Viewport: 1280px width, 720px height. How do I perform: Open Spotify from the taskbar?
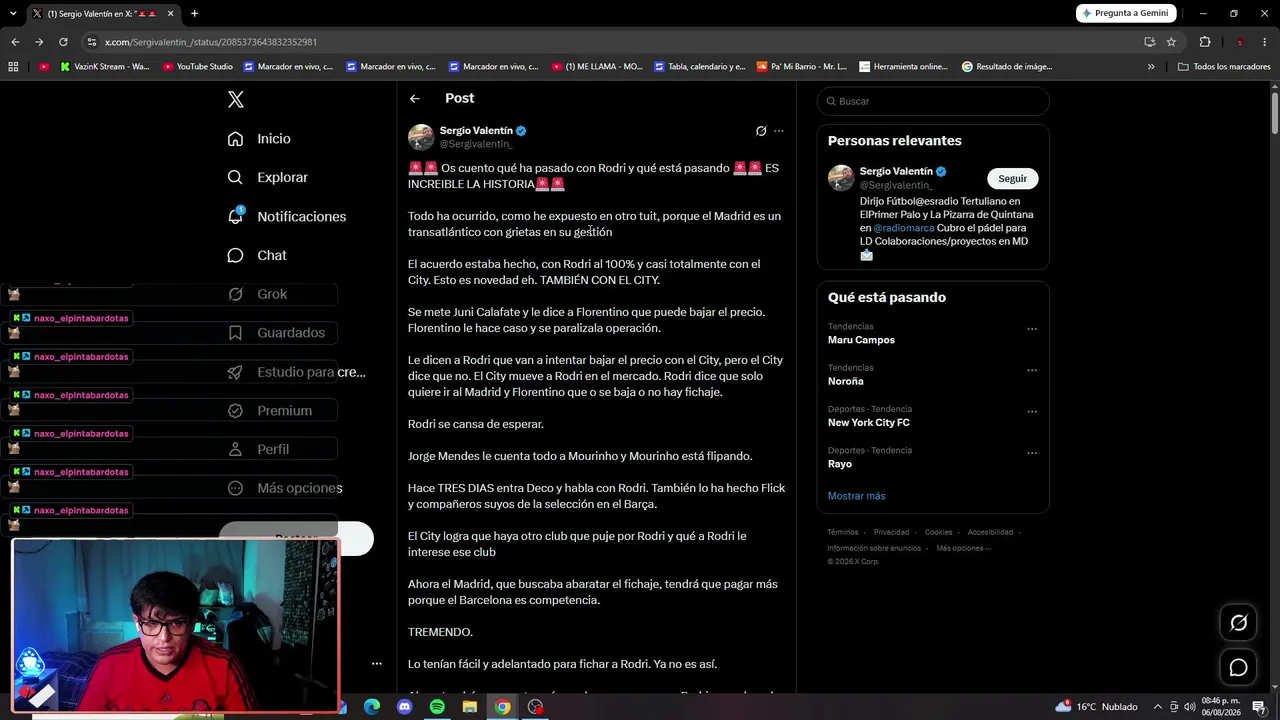click(437, 707)
